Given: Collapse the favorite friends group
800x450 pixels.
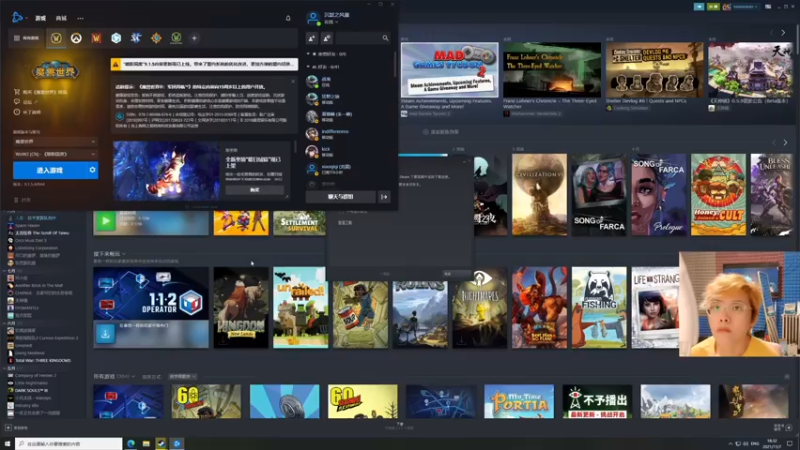Looking at the screenshot, I should pos(308,54).
